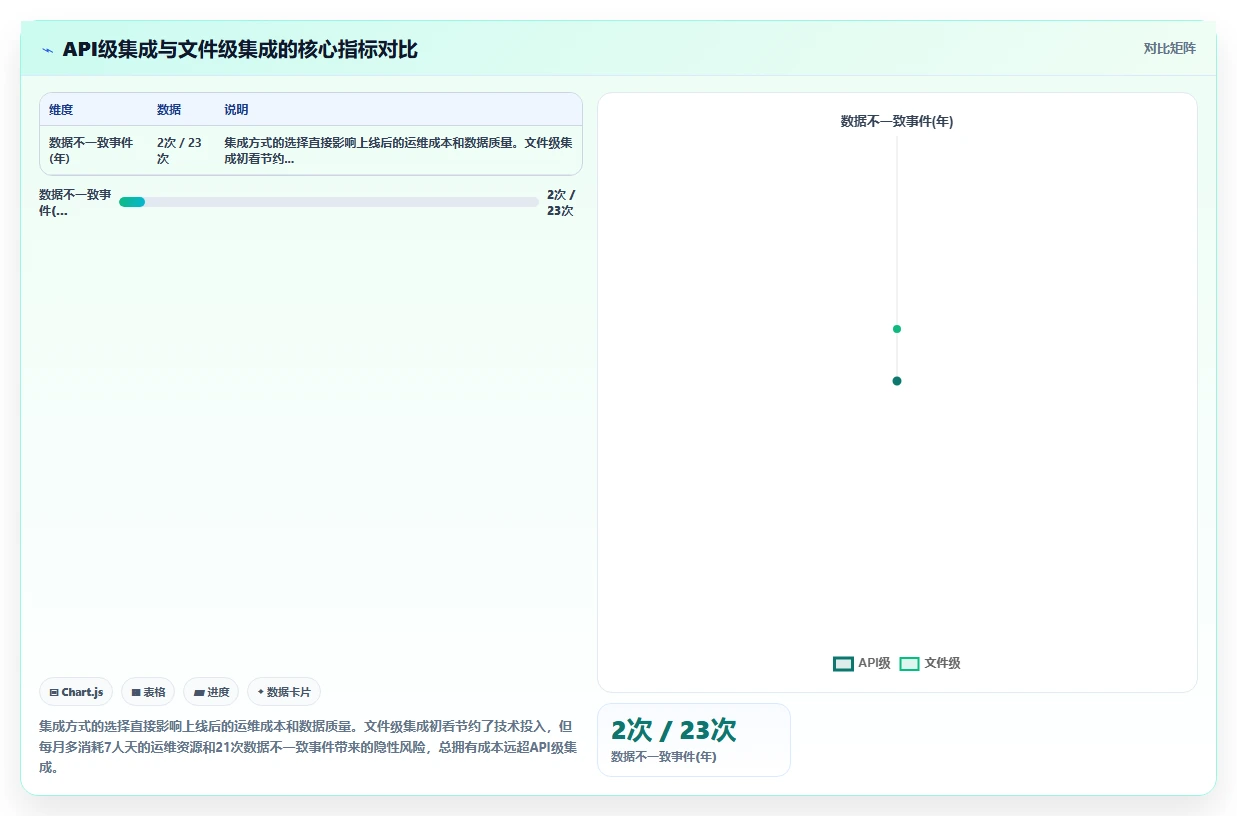Select the 数据 column header
Screen dimensions: 1237x816
pyautogui.click(x=169, y=110)
